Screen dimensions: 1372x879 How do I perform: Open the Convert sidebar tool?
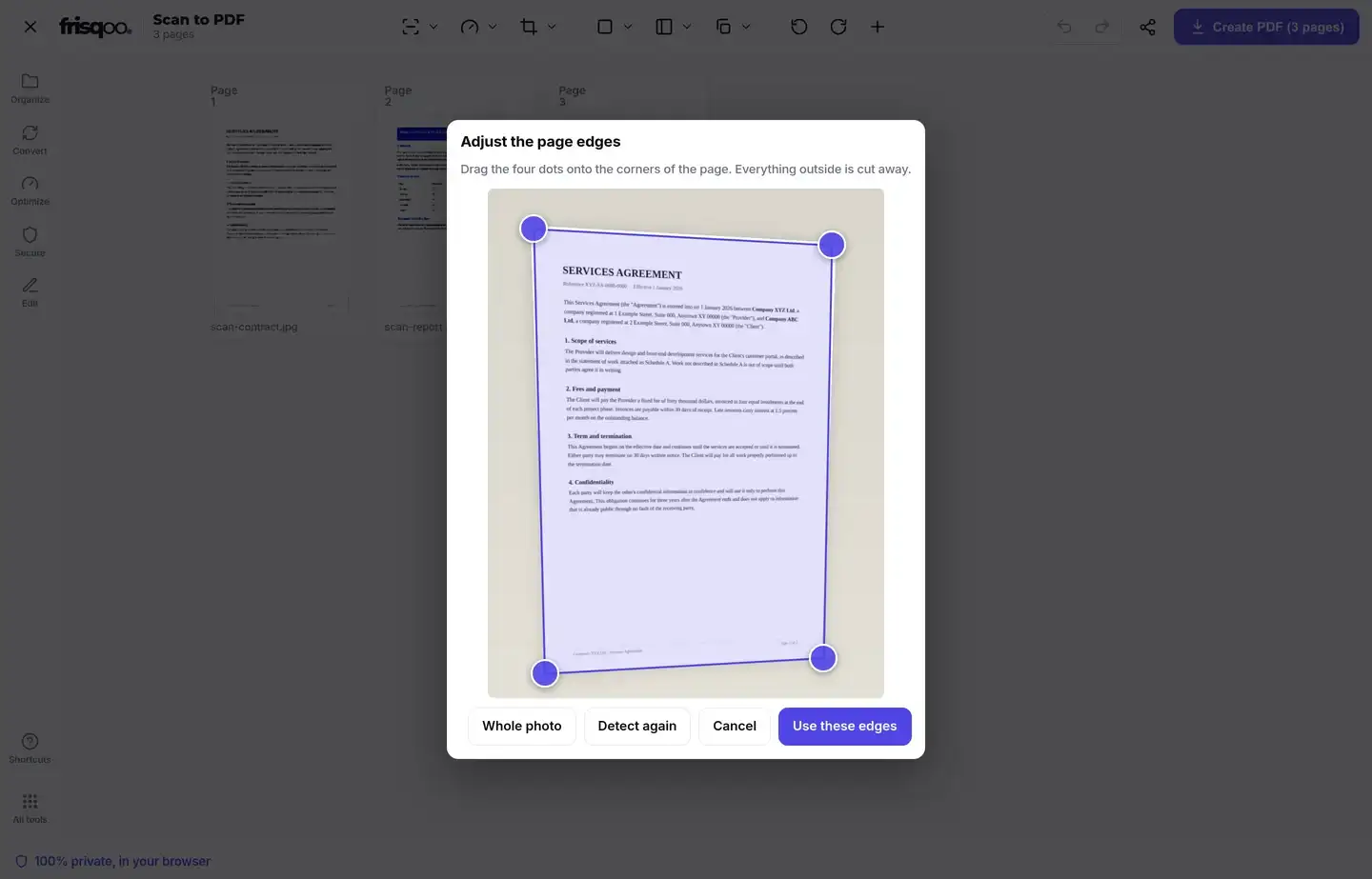[30, 139]
